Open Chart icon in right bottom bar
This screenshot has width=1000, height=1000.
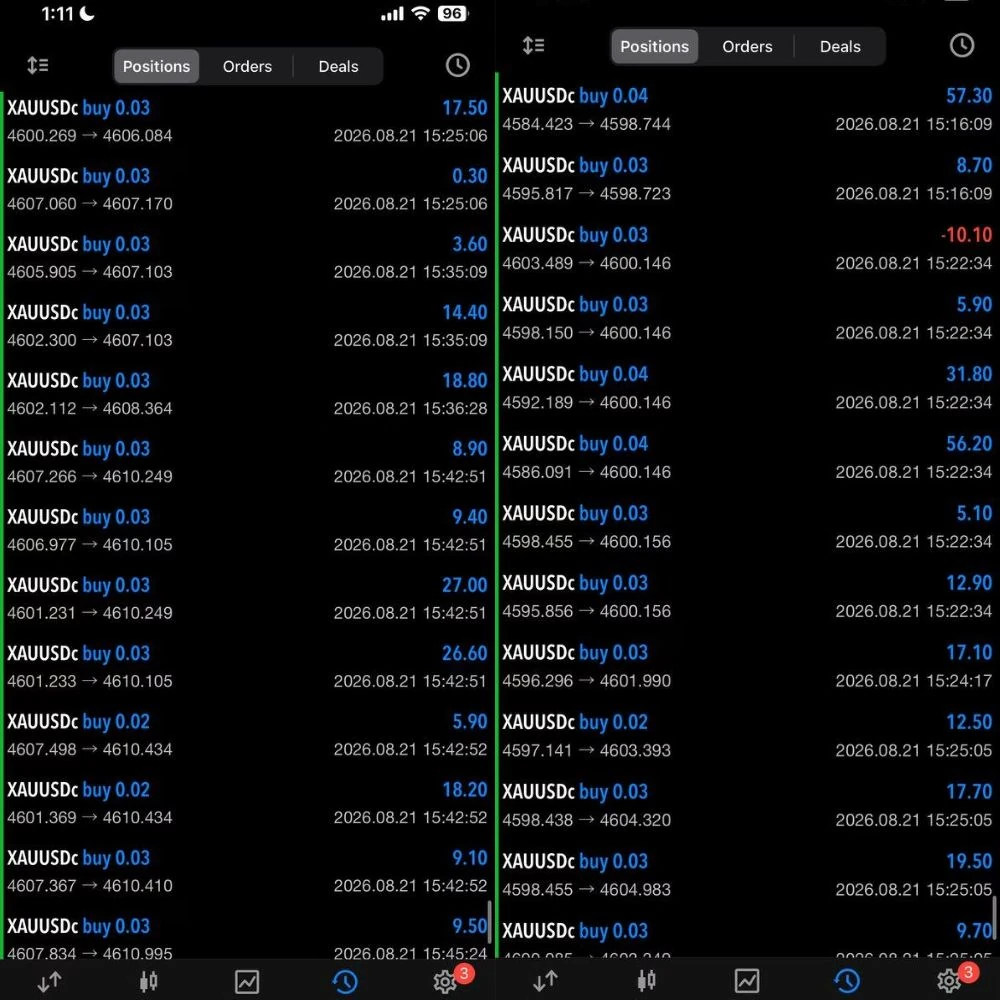(x=746, y=981)
